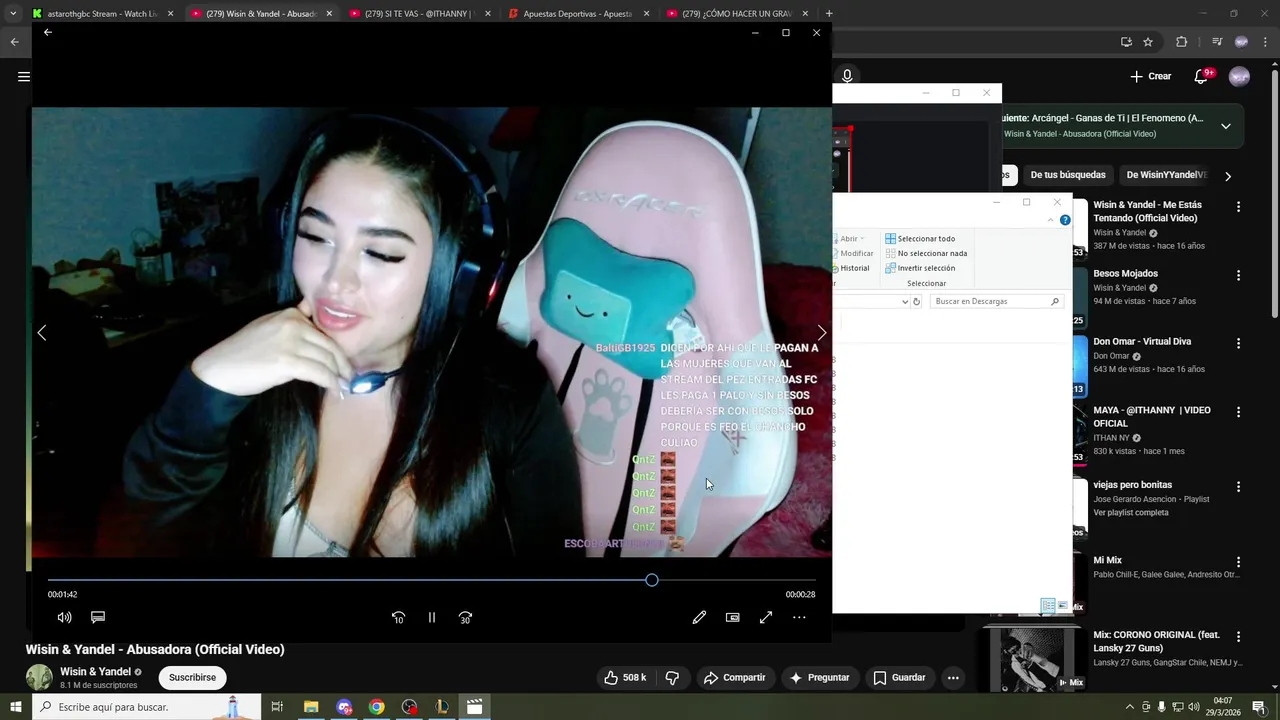Open Chrome extensions puzzle icon
Image resolution: width=1280 pixels, height=720 pixels.
click(1181, 42)
